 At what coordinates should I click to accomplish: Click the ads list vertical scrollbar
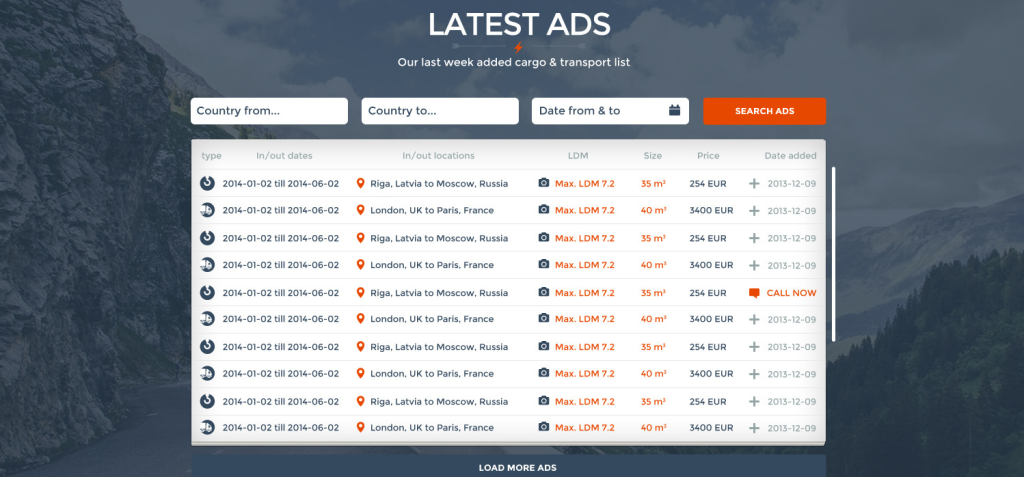(833, 255)
